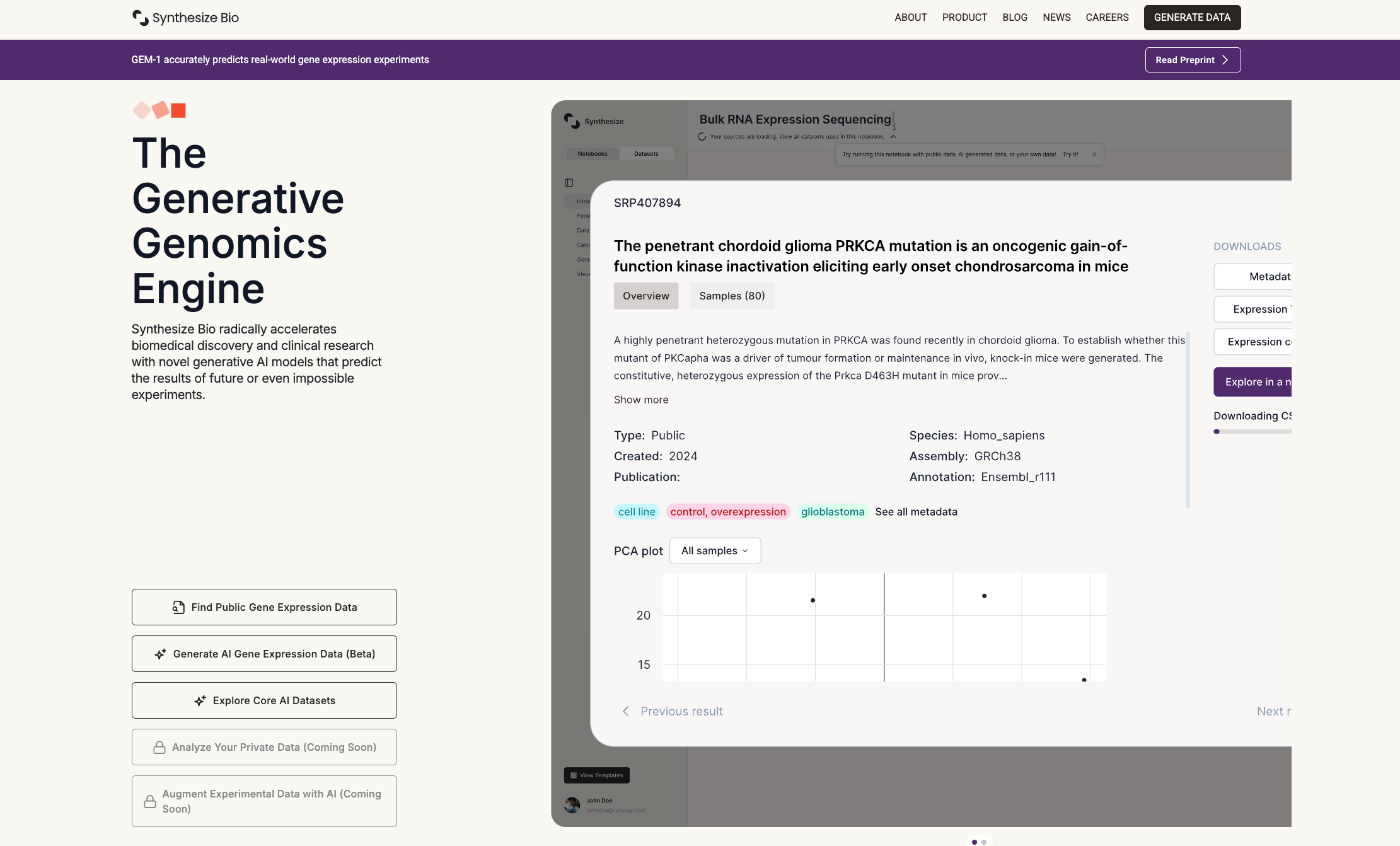Toggle the sidebar panel icon
Image resolution: width=1400 pixels, height=846 pixels.
click(x=569, y=183)
